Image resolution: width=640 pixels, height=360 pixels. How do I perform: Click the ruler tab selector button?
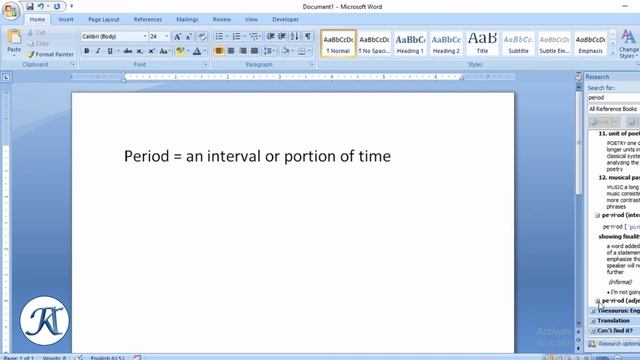point(6,77)
